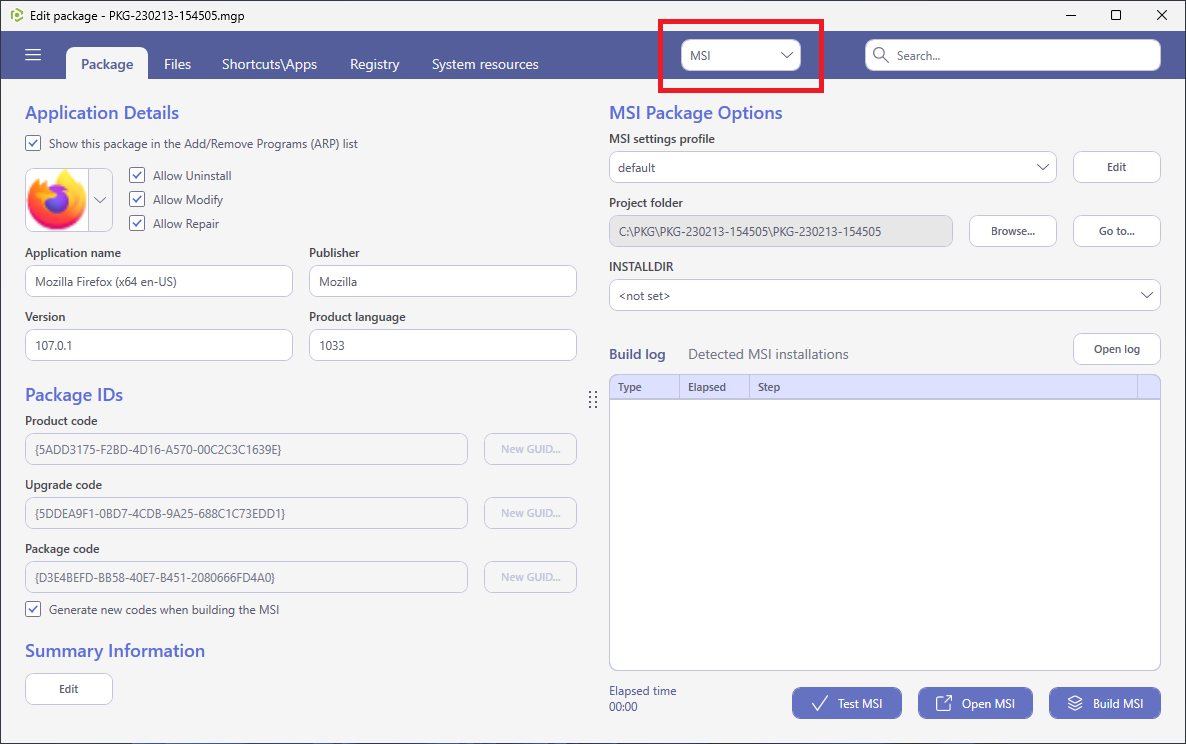Click New GUID for Package code
Image resolution: width=1186 pixels, height=744 pixels.
coord(530,577)
